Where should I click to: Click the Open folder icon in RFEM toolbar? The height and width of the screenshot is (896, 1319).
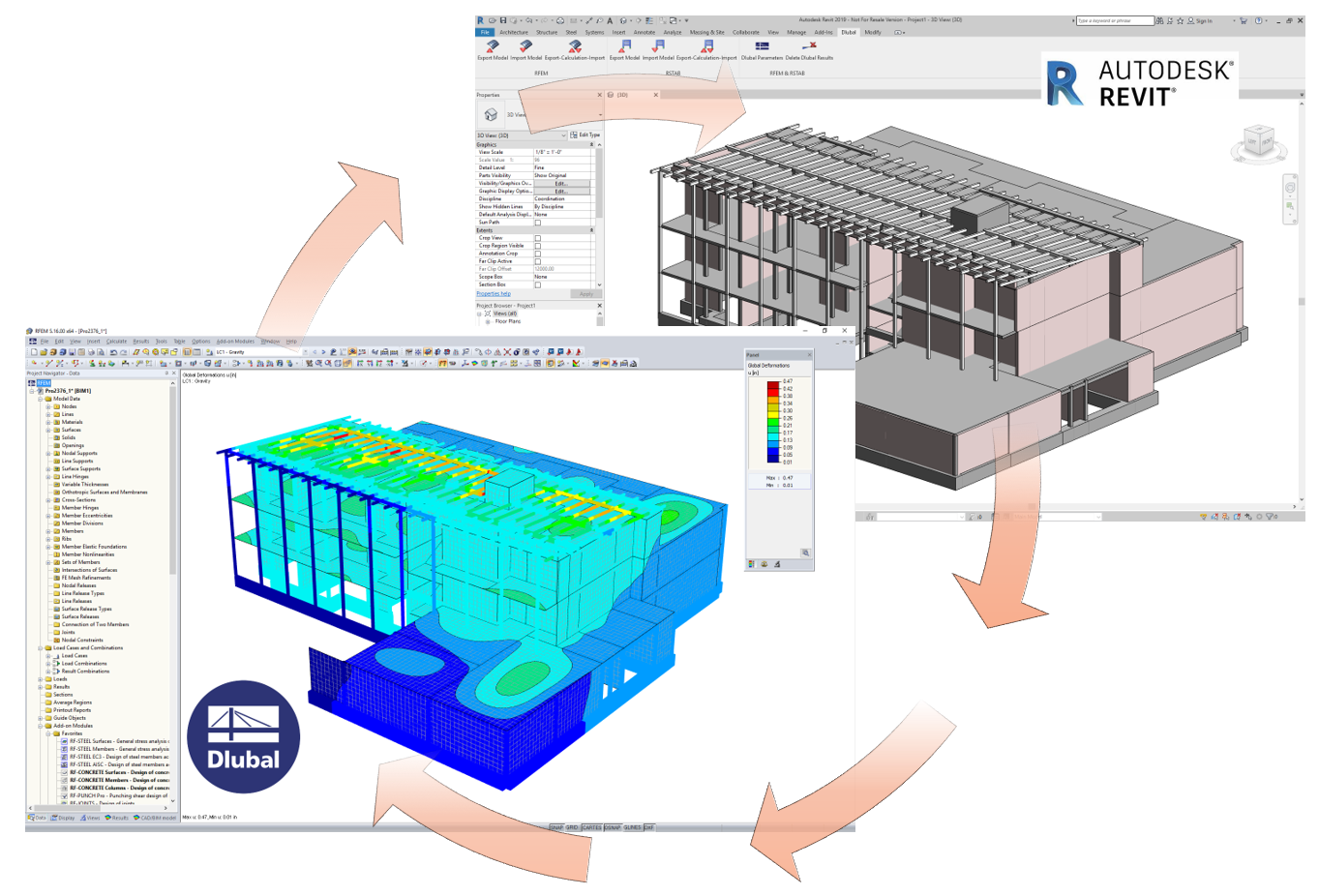(x=43, y=352)
